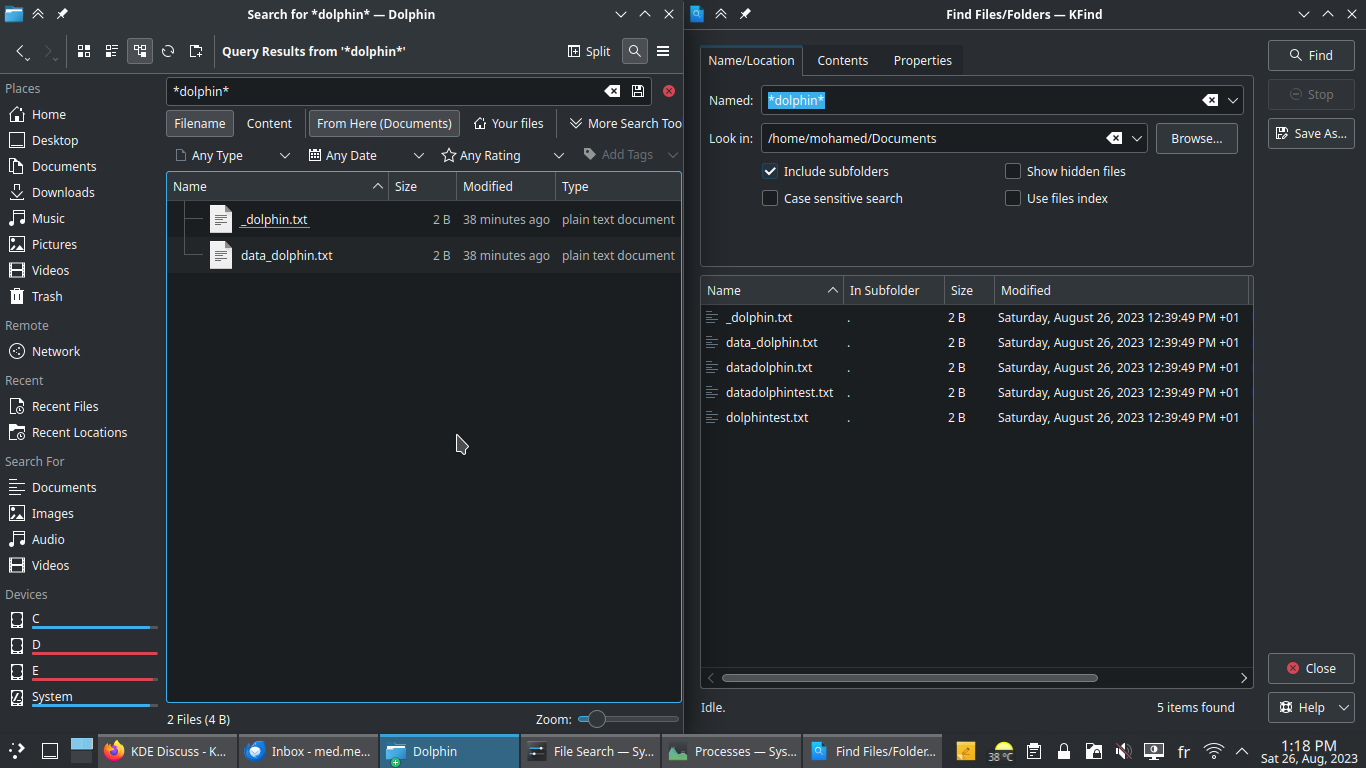Image resolution: width=1366 pixels, height=768 pixels.
Task: Show hidden system tray icons arrow
Action: pyautogui.click(x=1242, y=751)
